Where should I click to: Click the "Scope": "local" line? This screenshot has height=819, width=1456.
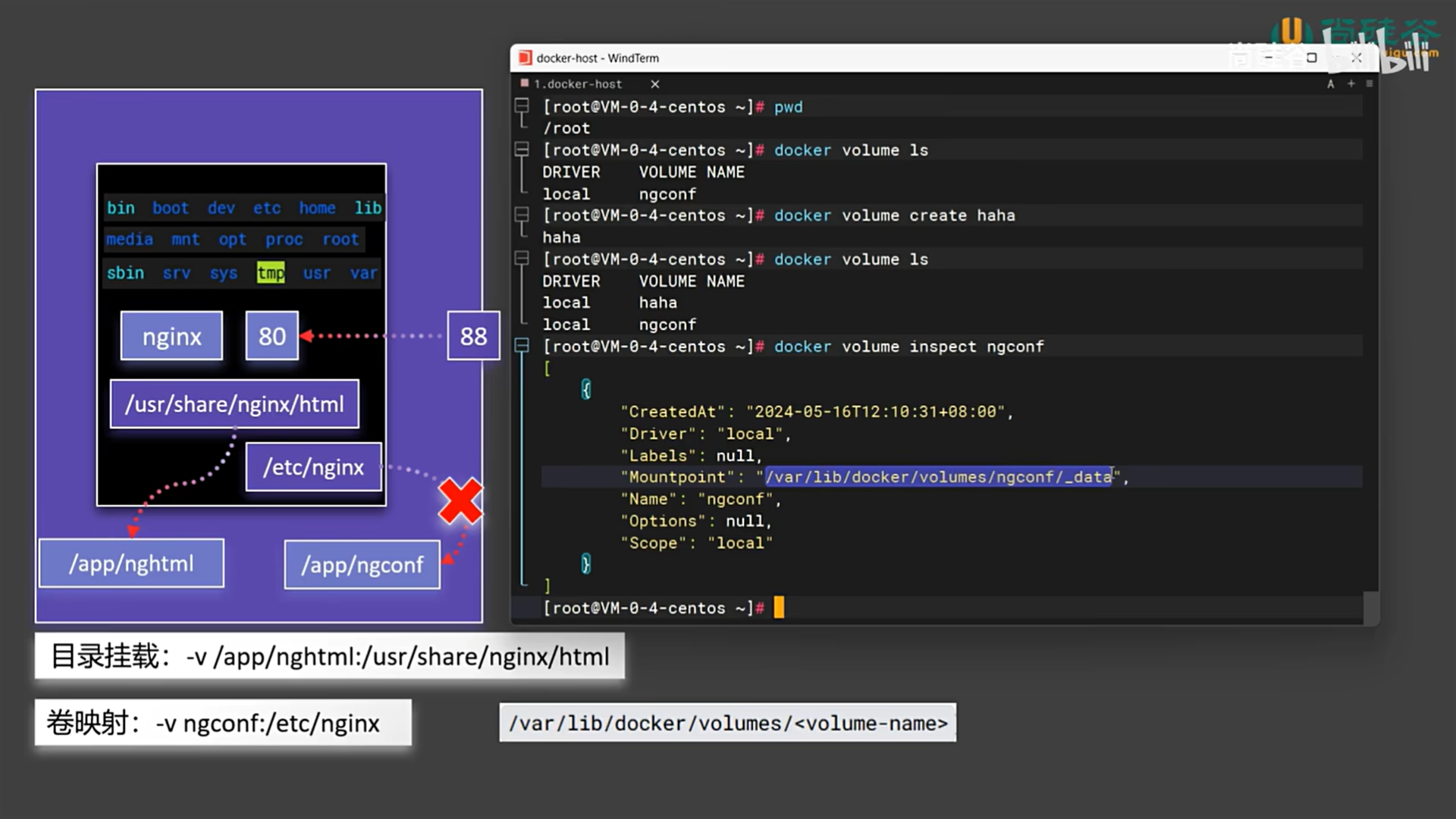696,543
